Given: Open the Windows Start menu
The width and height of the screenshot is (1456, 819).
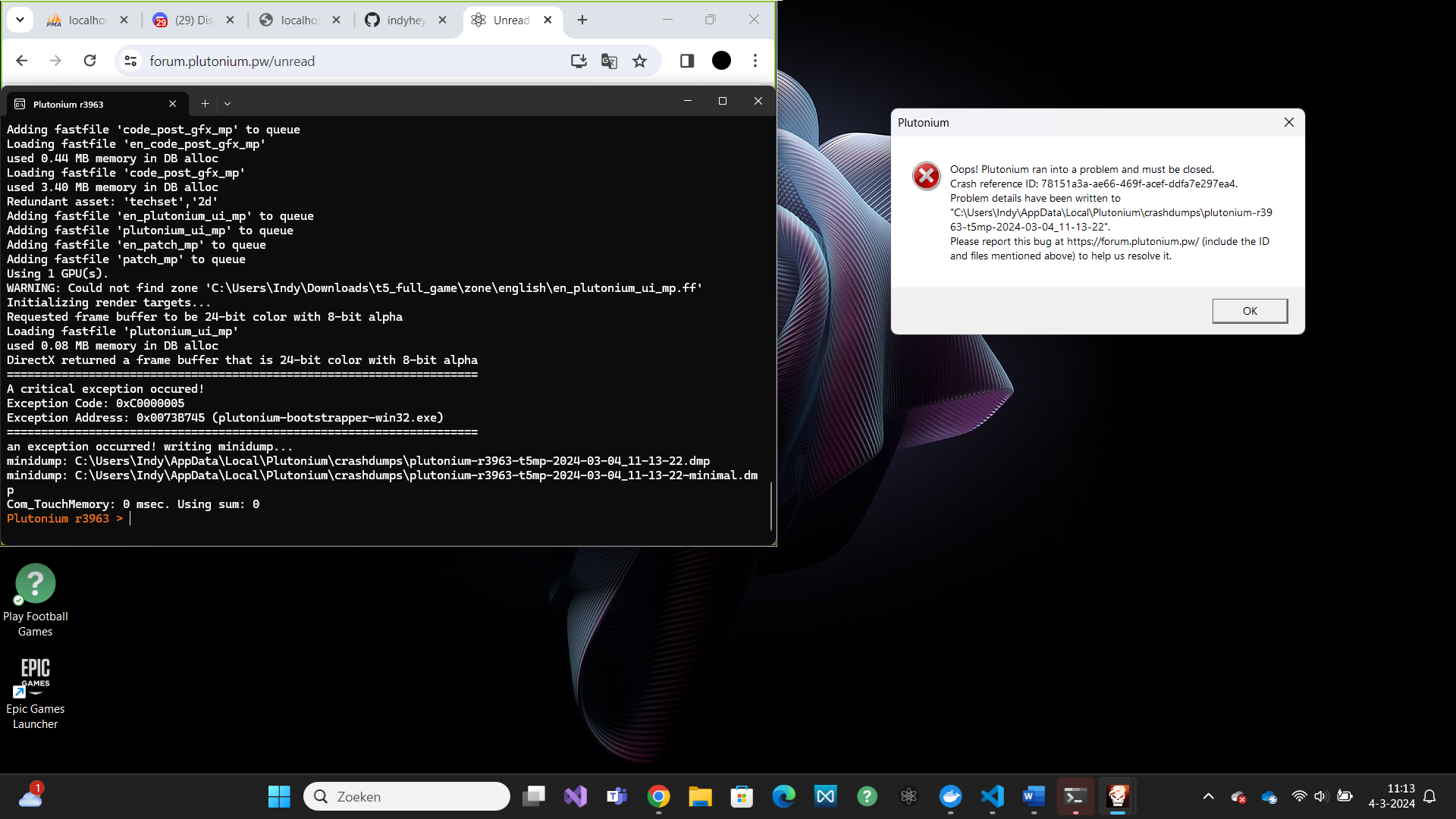Looking at the screenshot, I should point(279,796).
